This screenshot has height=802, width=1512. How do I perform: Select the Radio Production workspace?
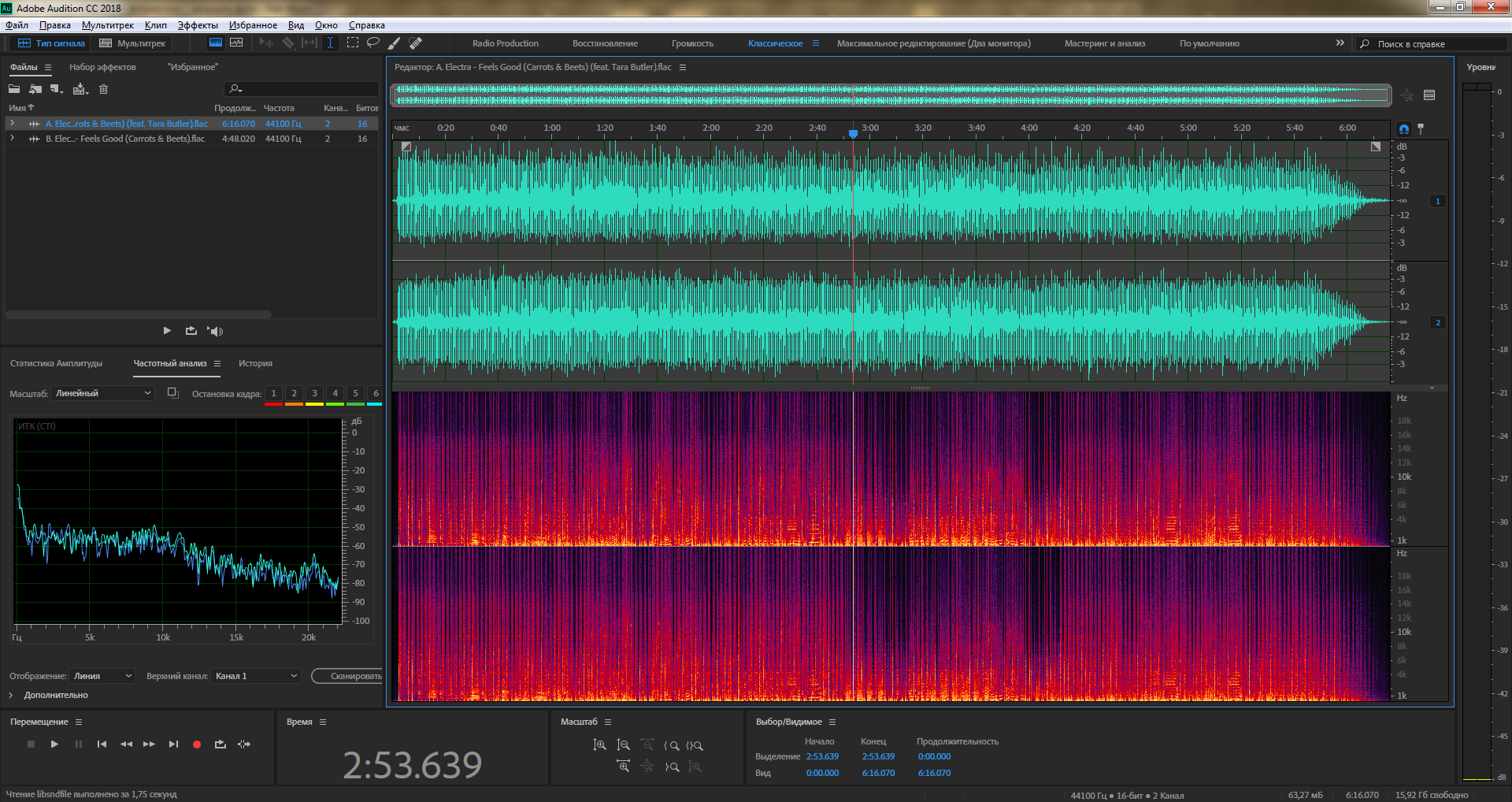pyautogui.click(x=506, y=43)
